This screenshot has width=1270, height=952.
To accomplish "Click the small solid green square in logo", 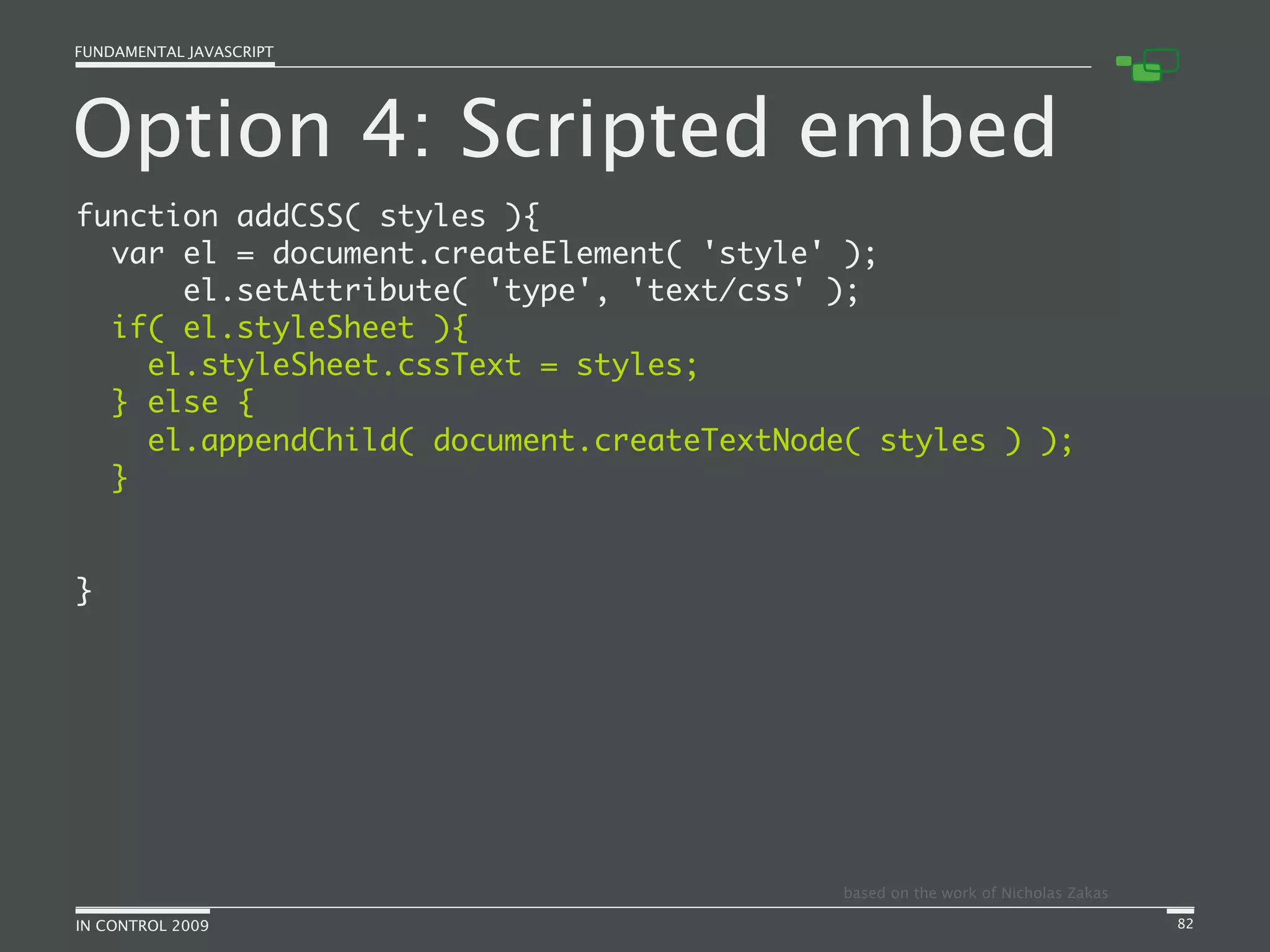I will click(1123, 61).
